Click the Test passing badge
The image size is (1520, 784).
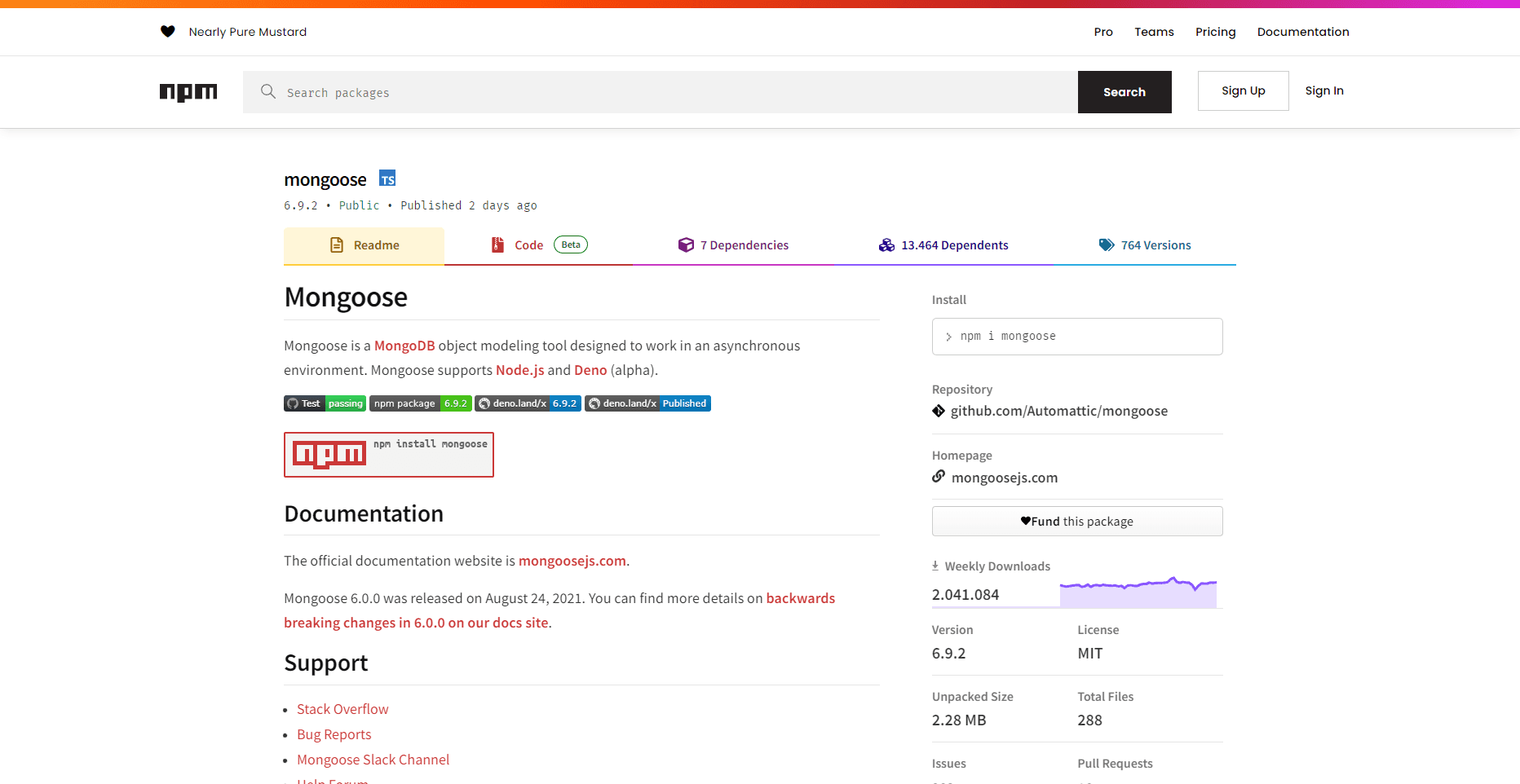point(325,403)
